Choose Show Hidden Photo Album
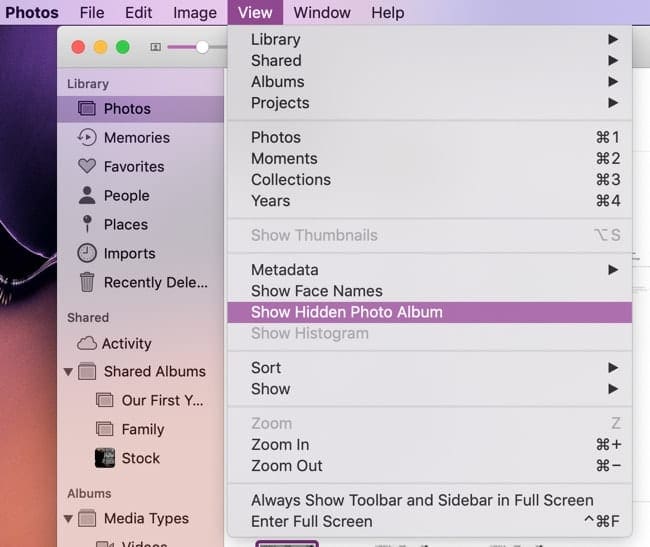This screenshot has width=650, height=547. tap(429, 312)
